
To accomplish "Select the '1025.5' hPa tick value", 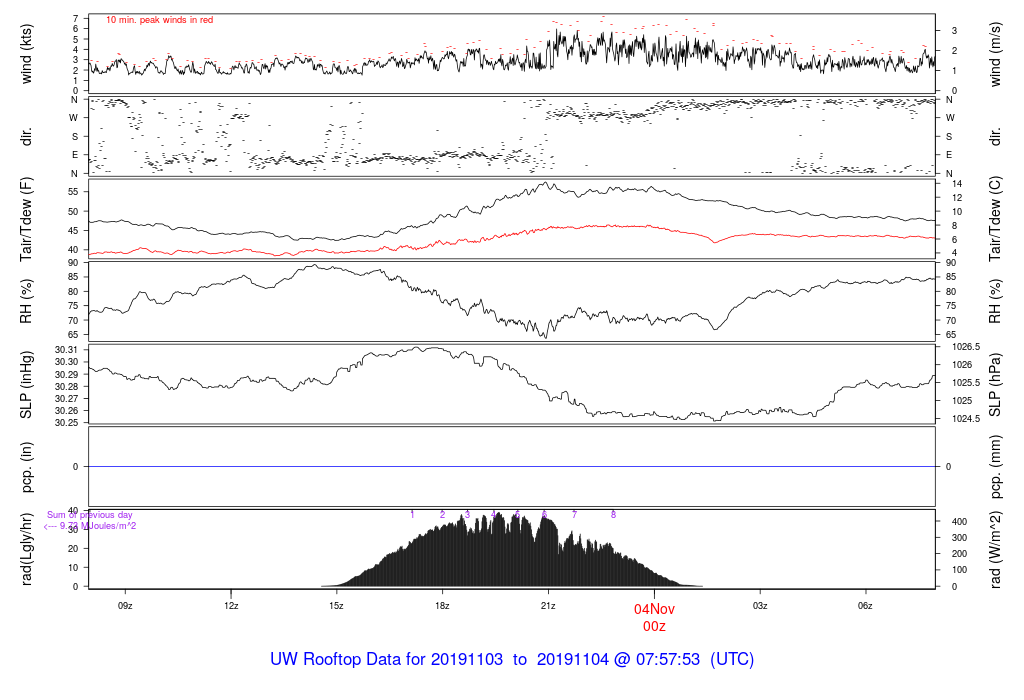I will pyautogui.click(x=967, y=383).
